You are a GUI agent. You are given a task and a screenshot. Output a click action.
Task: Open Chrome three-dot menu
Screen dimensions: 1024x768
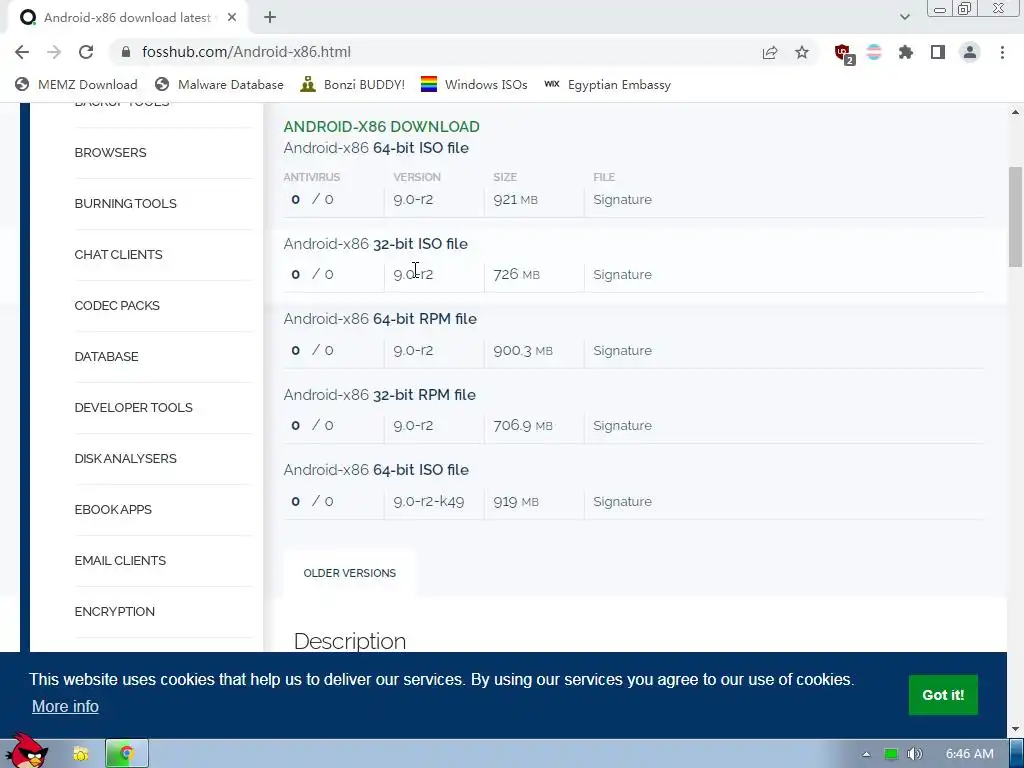pos(1002,52)
